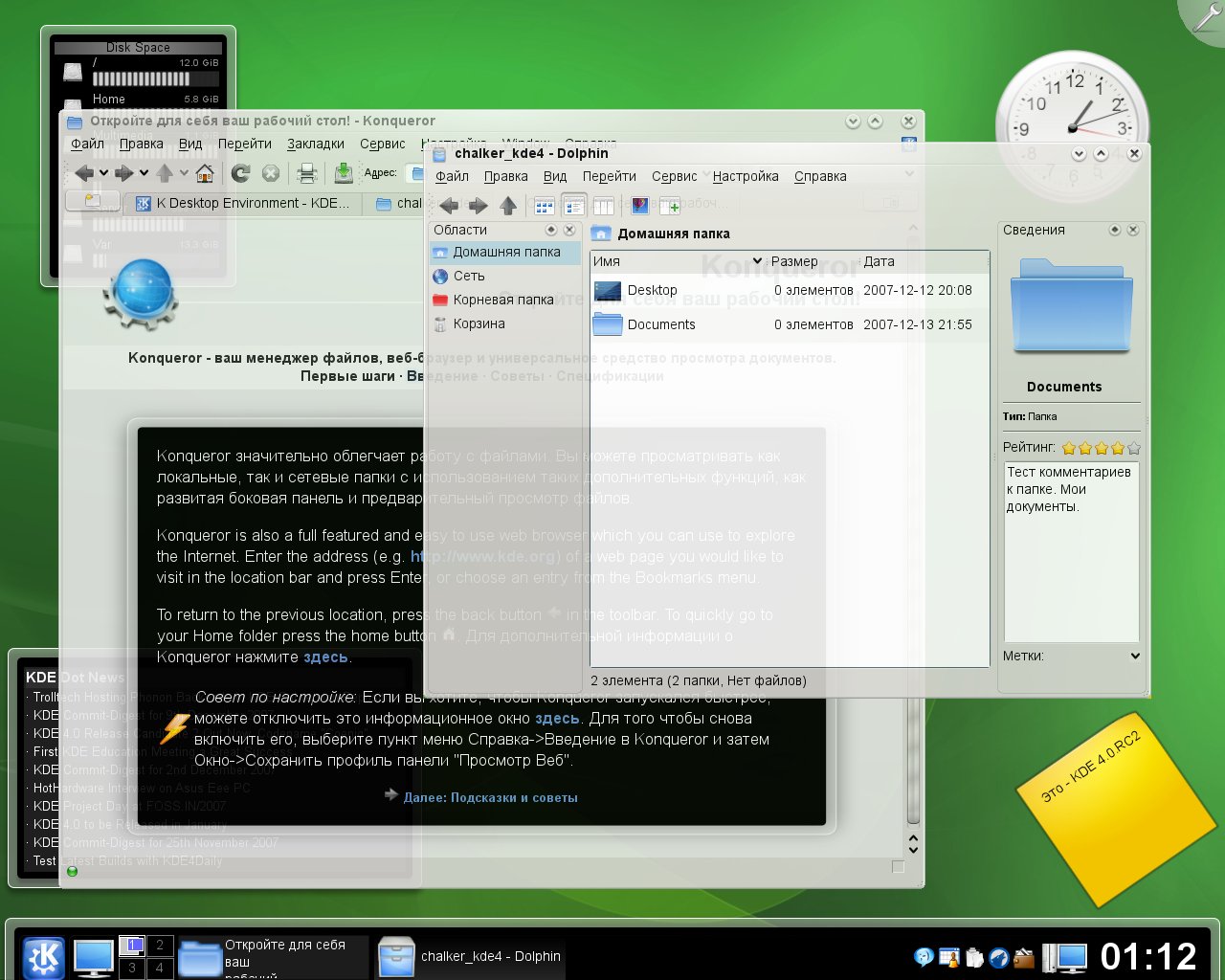Image resolution: width=1225 pixels, height=980 pixels.
Task: Click Далее: Подсказки и советы link
Action: [x=490, y=797]
